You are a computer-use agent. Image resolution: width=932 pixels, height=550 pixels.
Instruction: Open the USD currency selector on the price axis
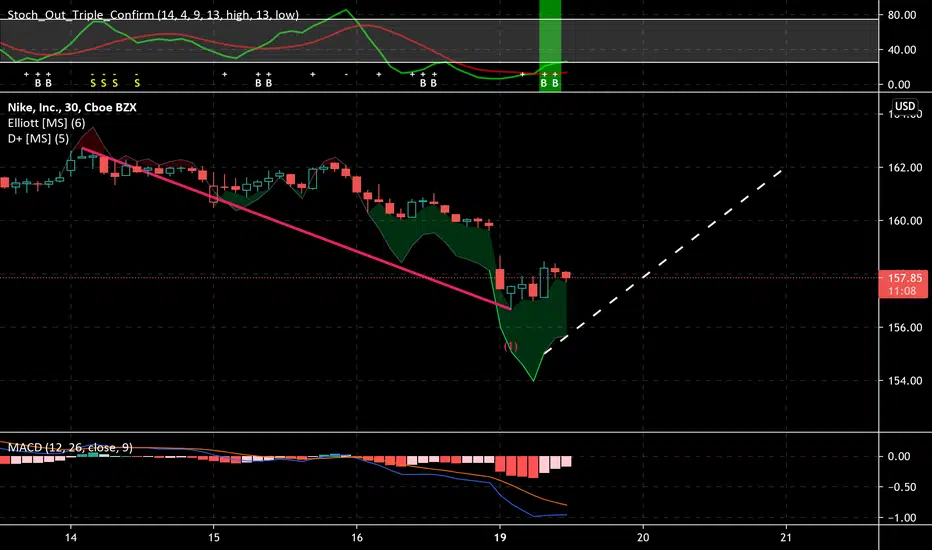pyautogui.click(x=905, y=106)
